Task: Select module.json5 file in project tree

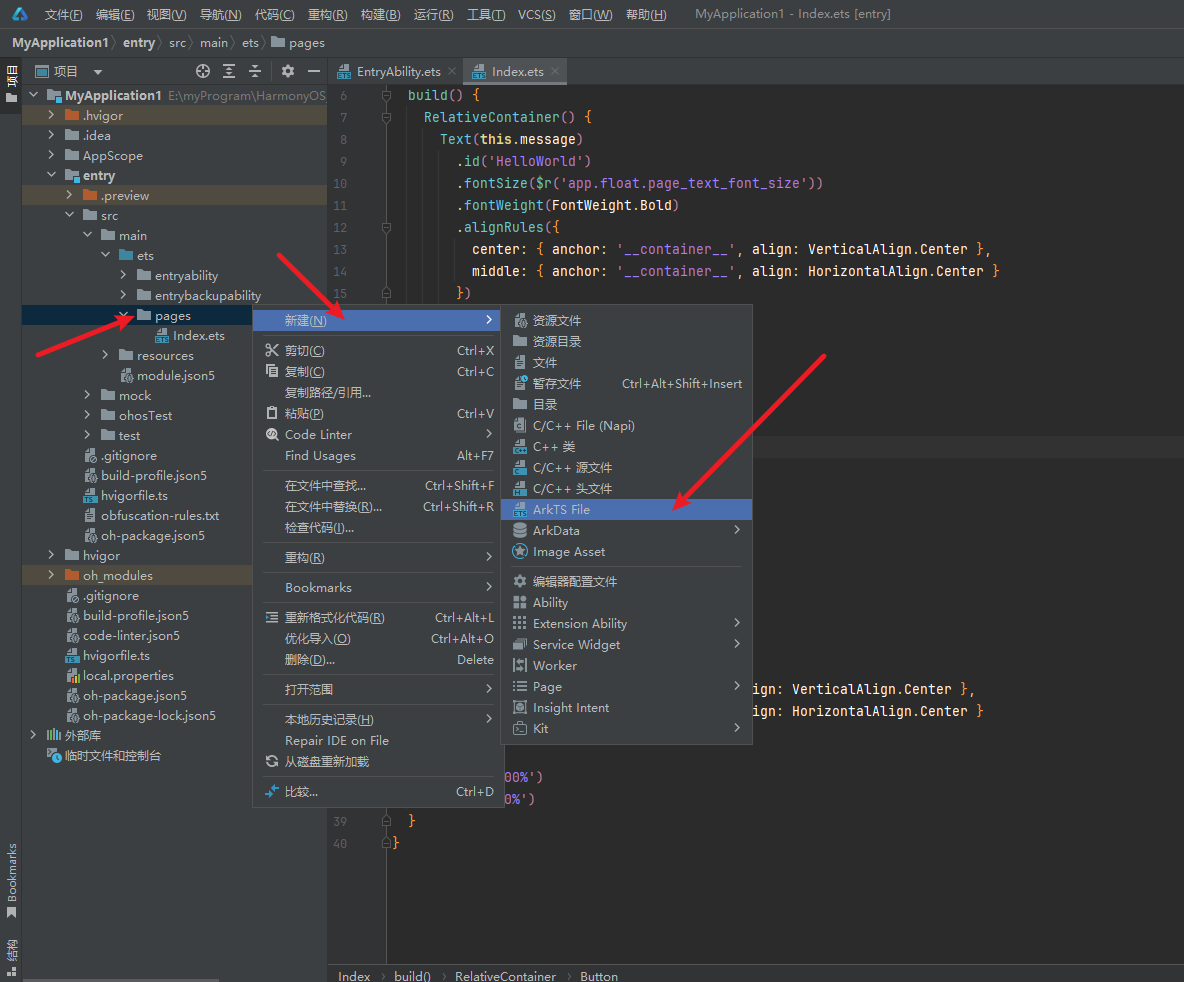Action: 175,375
